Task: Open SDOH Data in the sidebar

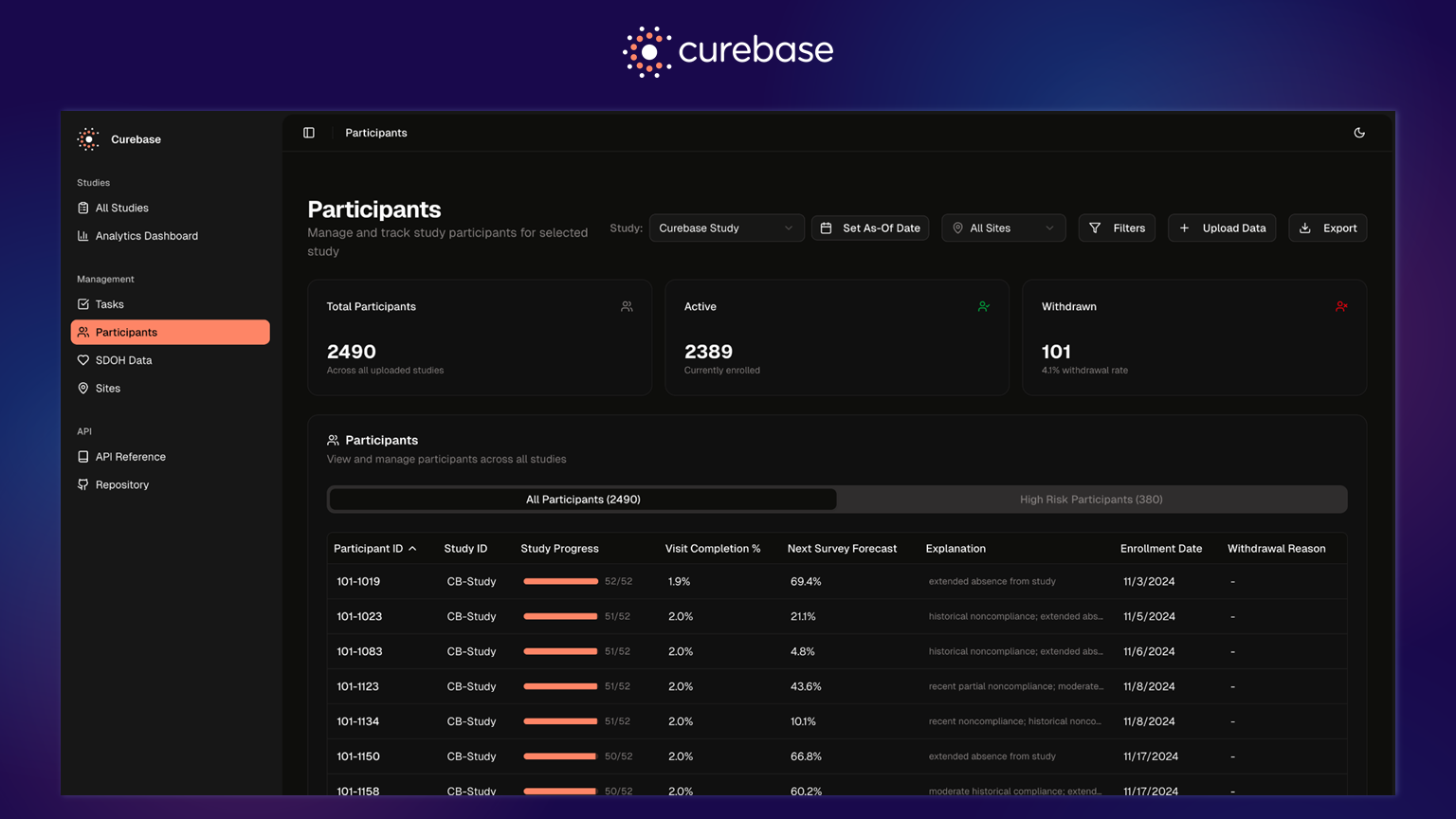Action: (x=123, y=360)
